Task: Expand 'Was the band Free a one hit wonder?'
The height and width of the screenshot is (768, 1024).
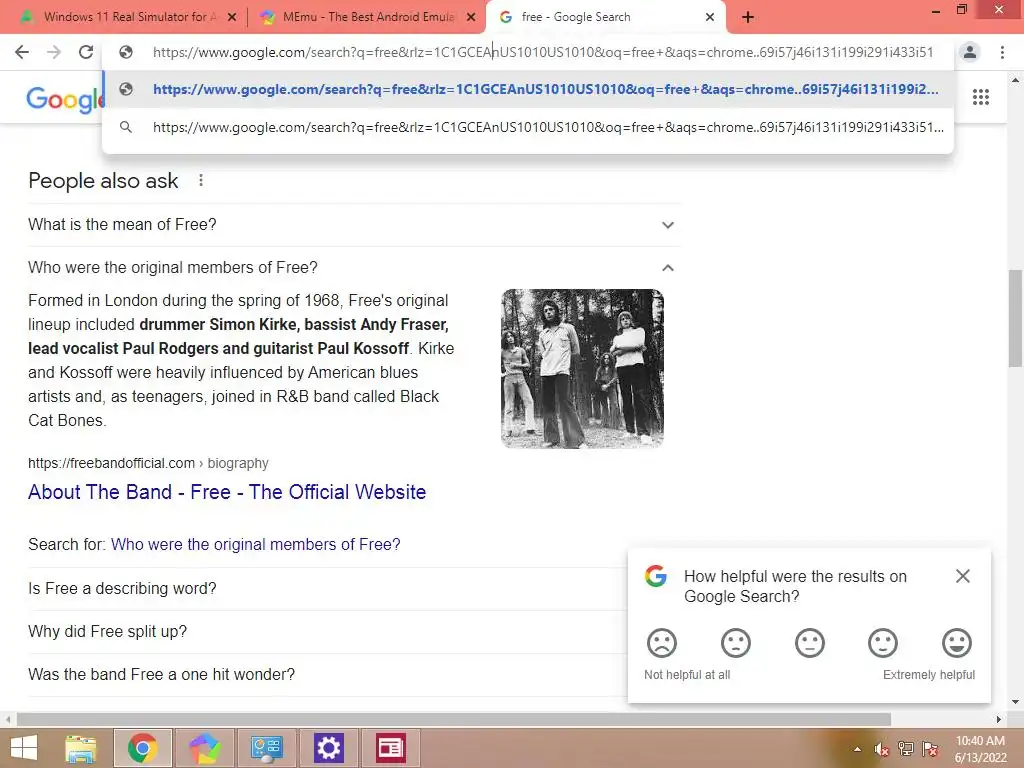Action: [x=327, y=675]
